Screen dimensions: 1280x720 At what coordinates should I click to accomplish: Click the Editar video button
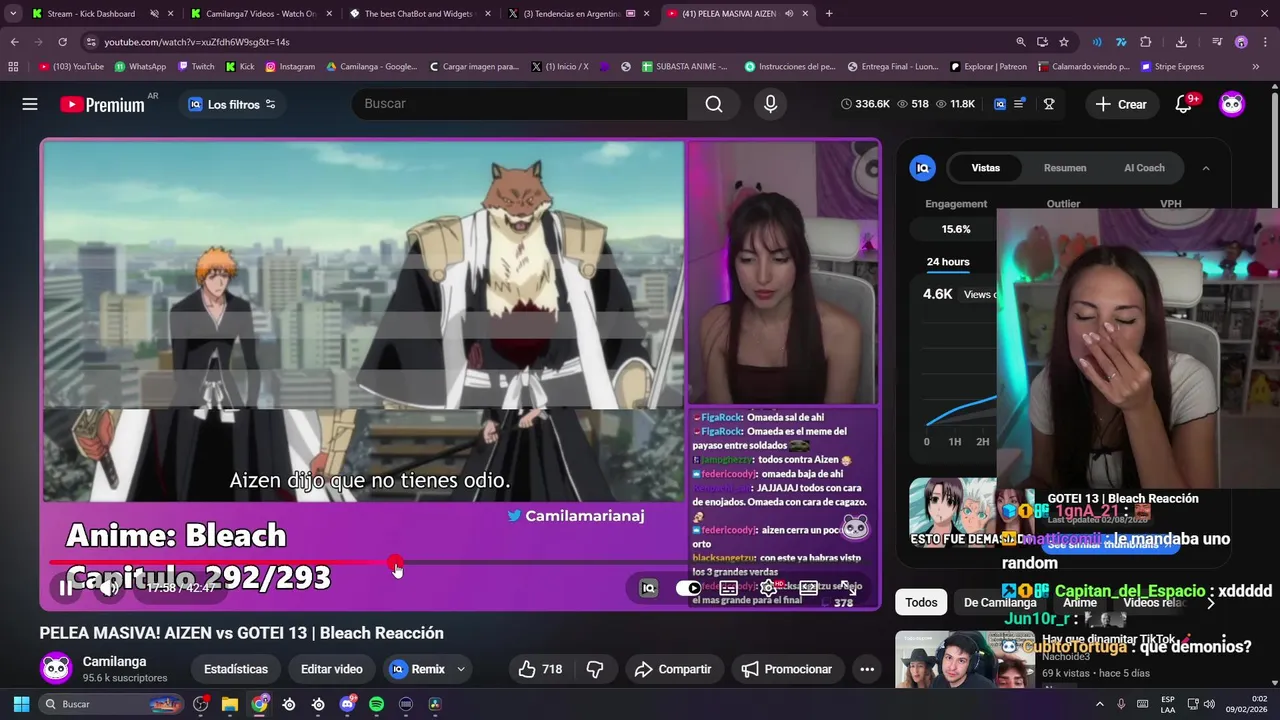point(332,669)
